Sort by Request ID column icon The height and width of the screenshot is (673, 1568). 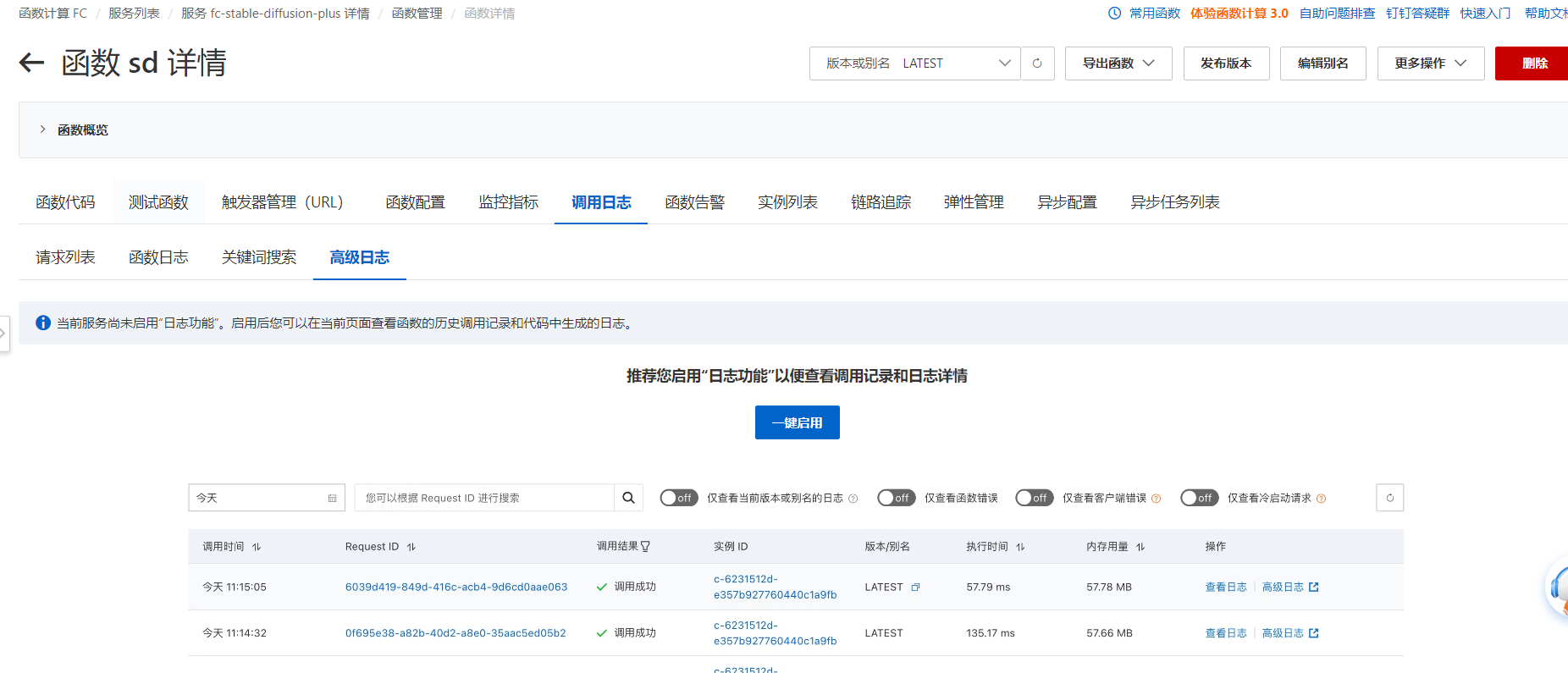click(x=411, y=547)
